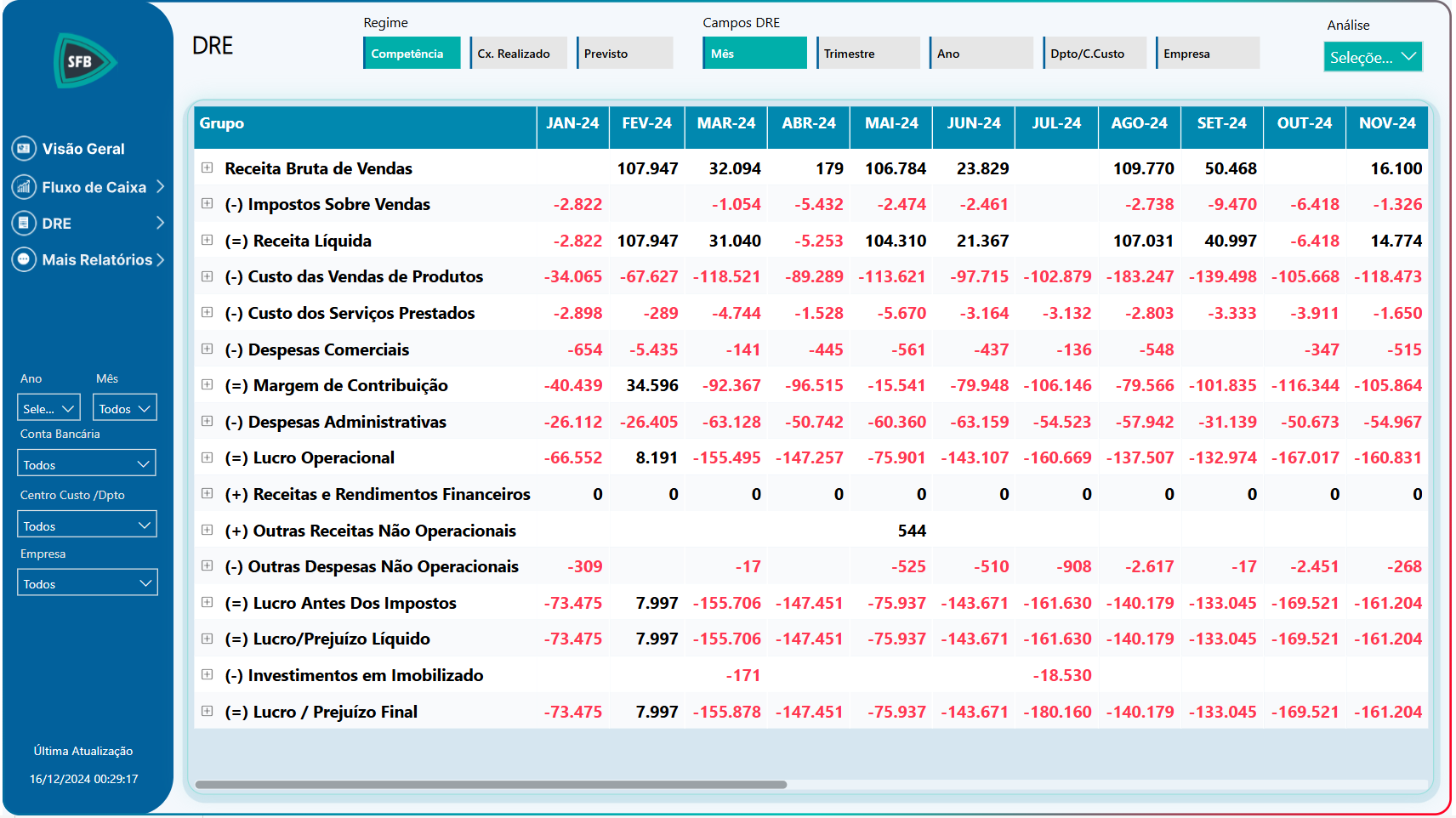Open the Análise Seleção dropdown
The width and height of the screenshot is (1456, 818).
1373,57
